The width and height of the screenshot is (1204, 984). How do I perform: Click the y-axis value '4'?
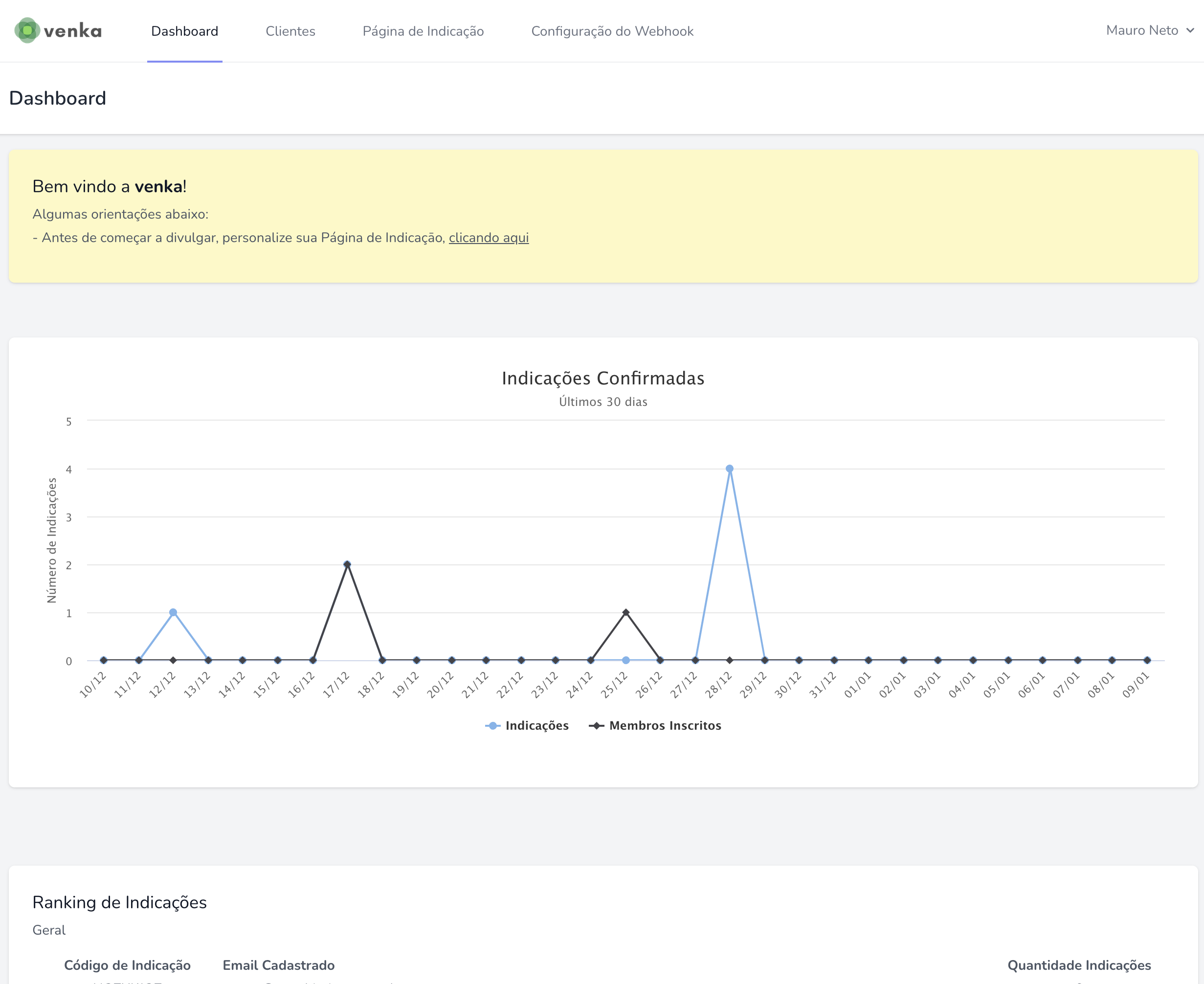(68, 470)
